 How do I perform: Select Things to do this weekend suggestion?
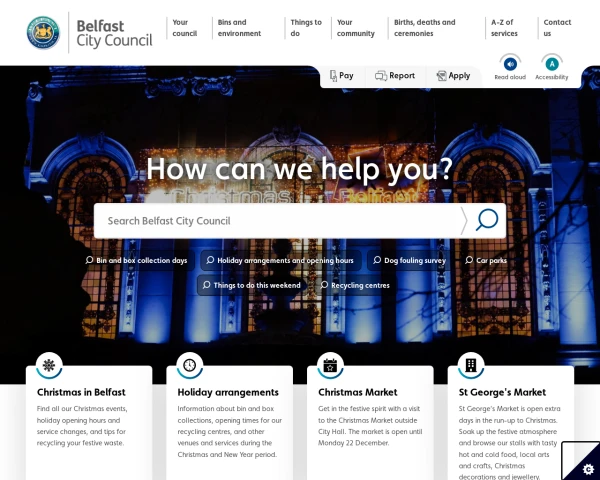click(251, 285)
